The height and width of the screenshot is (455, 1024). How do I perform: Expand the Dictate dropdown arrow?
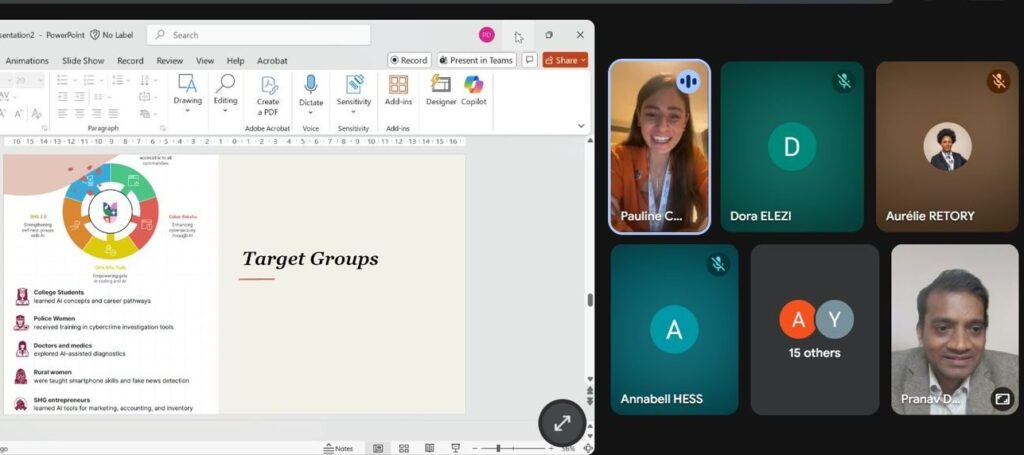(311, 112)
